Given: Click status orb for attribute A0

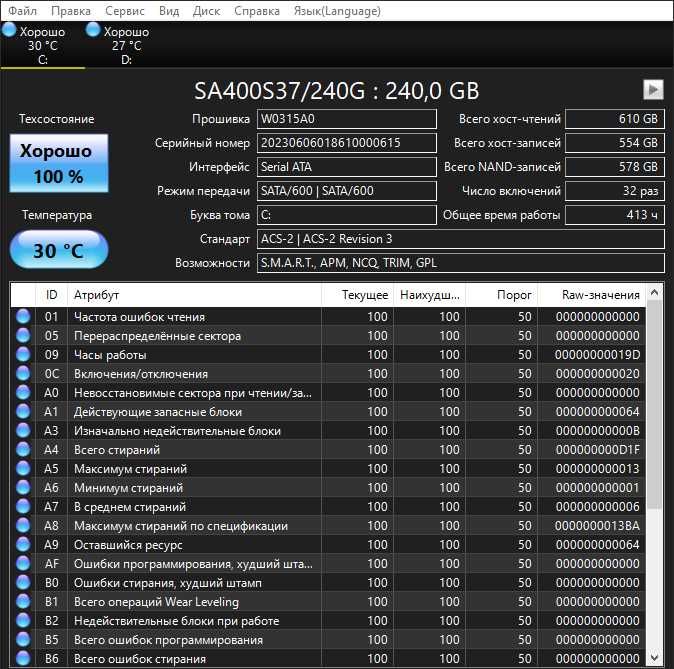Looking at the screenshot, I should [x=23, y=393].
